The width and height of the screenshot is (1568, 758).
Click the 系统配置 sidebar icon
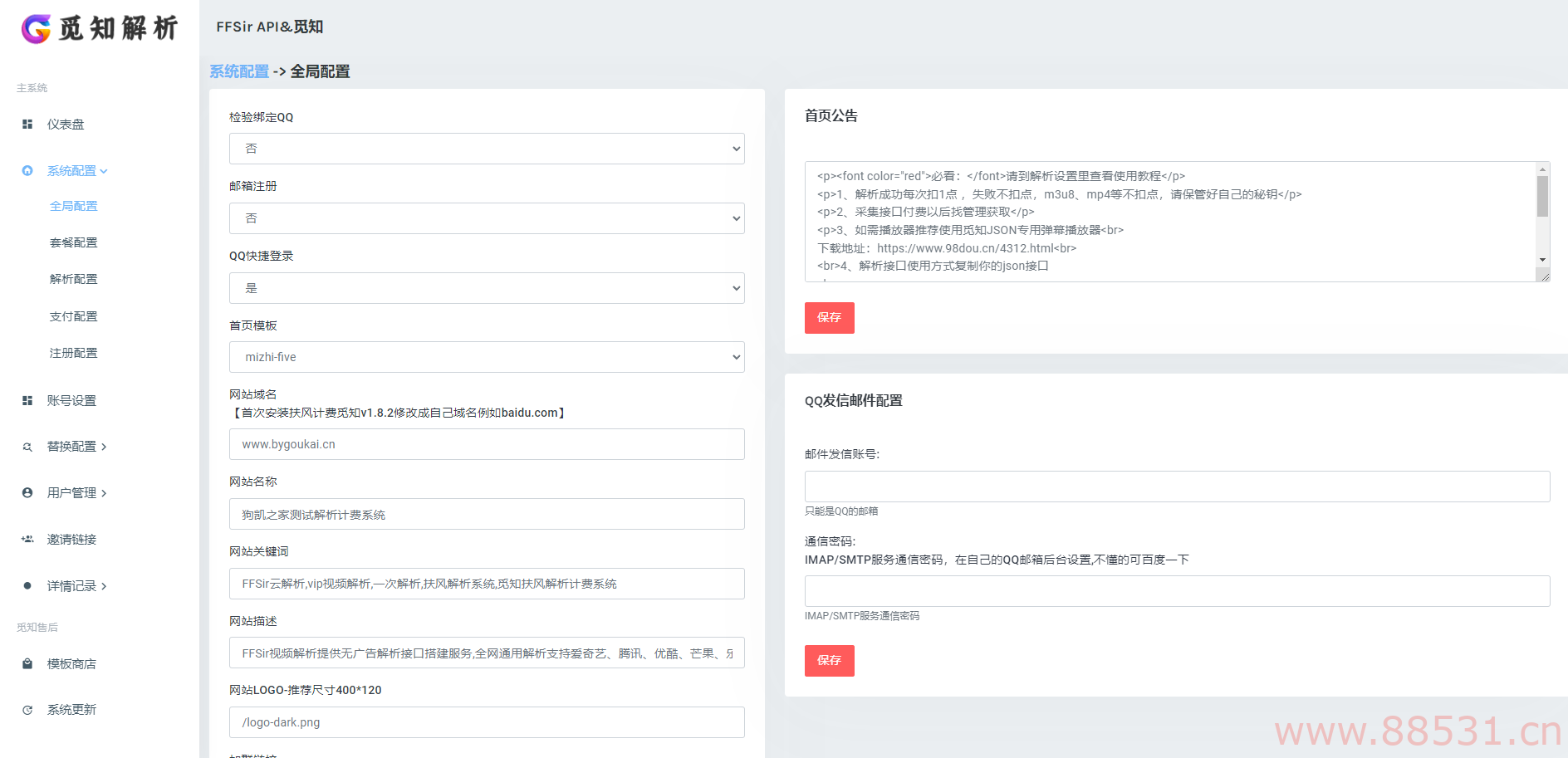[27, 170]
